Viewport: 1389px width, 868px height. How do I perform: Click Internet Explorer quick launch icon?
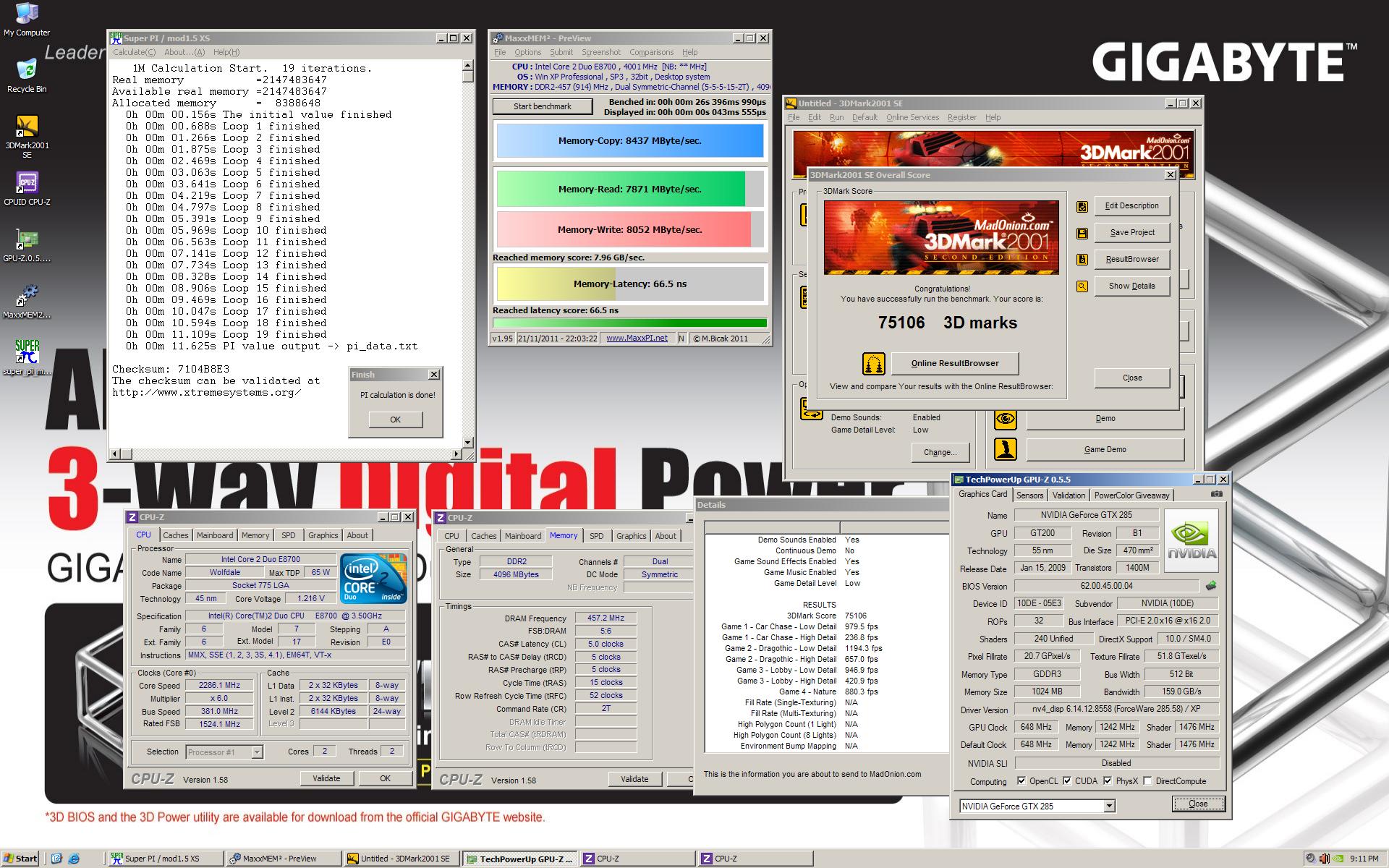tap(73, 859)
